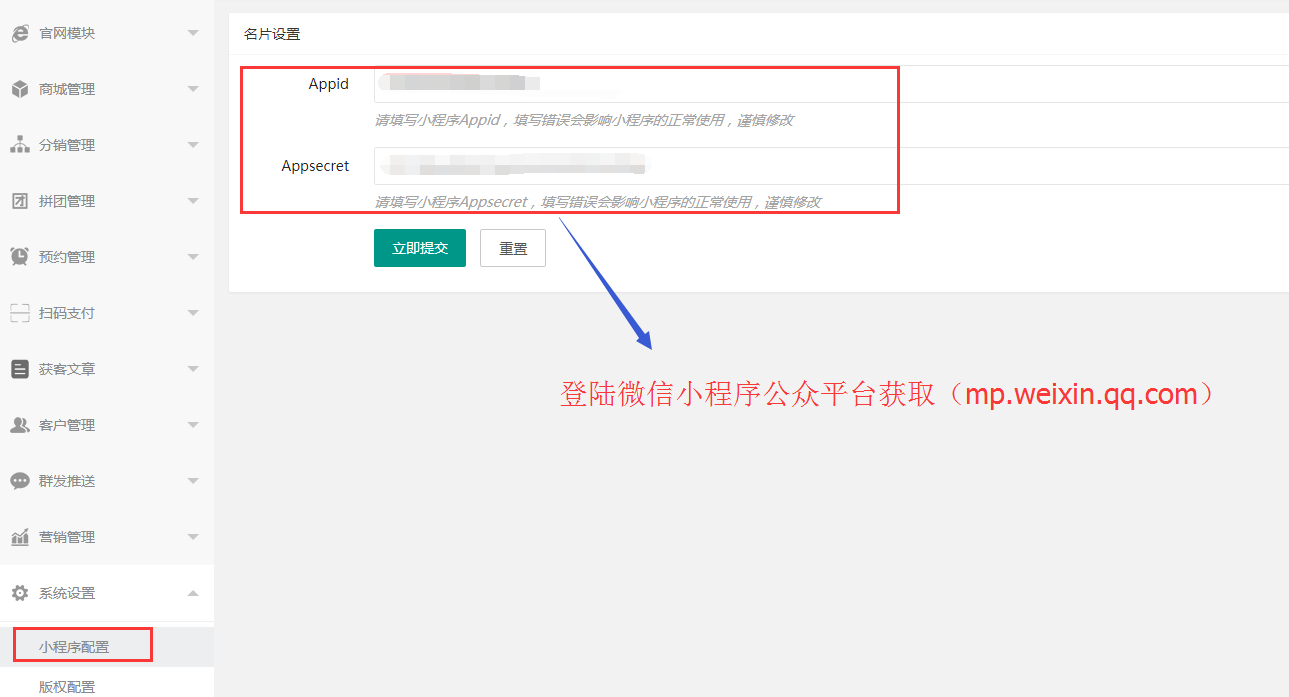Open the 版权配置 menu item
This screenshot has height=697, width=1289.
pyautogui.click(x=67, y=687)
